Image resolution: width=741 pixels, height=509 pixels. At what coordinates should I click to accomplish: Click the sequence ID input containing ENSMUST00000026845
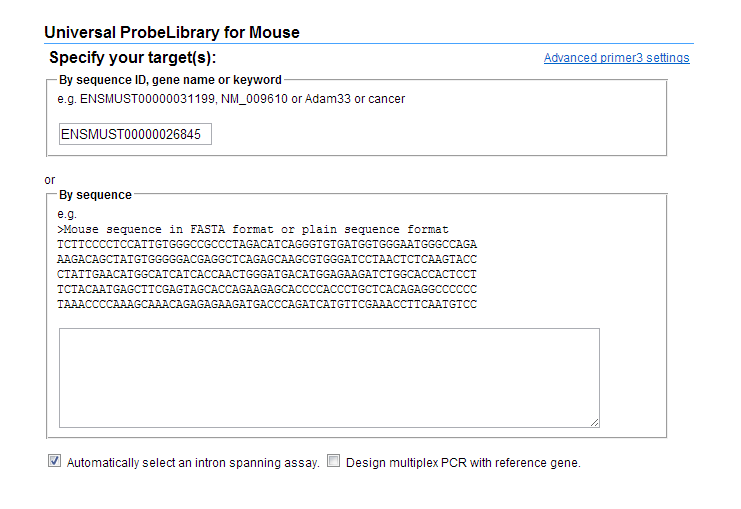click(x=135, y=134)
